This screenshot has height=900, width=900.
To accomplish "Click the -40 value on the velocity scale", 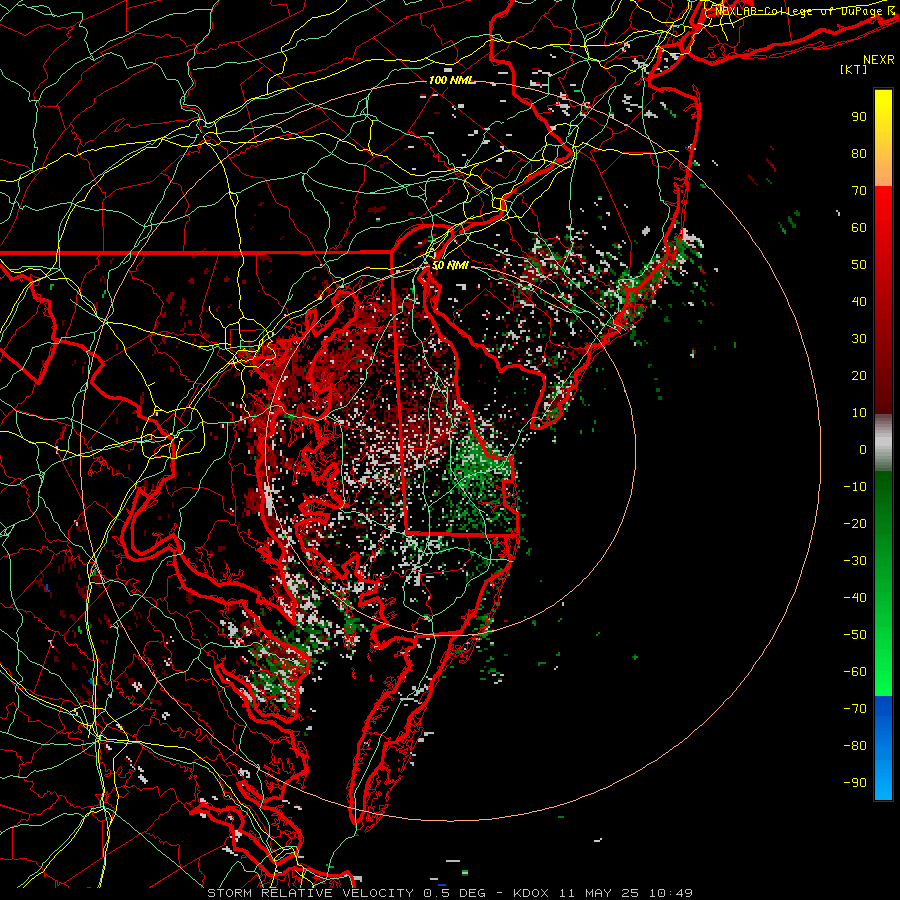I will click(855, 598).
